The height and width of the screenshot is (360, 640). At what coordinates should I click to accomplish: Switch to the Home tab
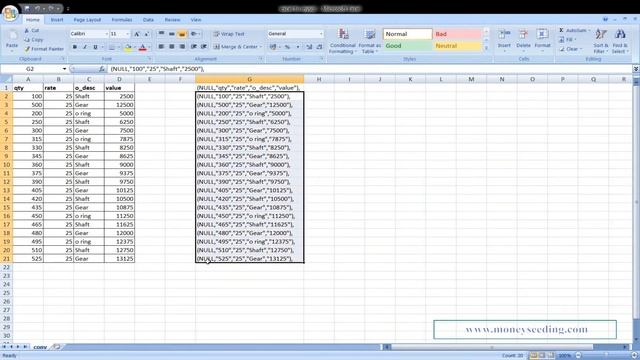pyautogui.click(x=33, y=20)
